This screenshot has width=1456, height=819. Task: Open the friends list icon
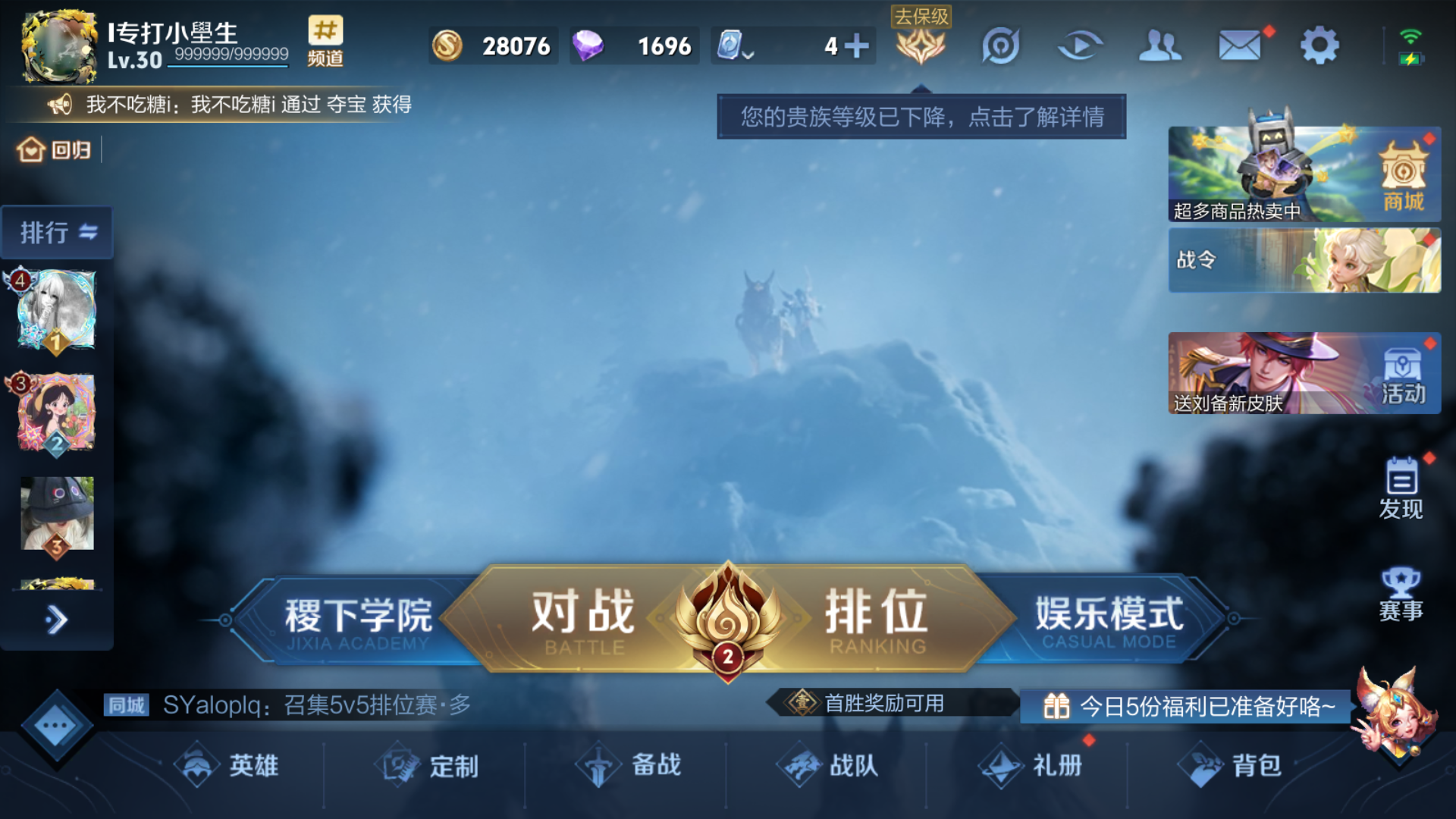tap(1159, 45)
